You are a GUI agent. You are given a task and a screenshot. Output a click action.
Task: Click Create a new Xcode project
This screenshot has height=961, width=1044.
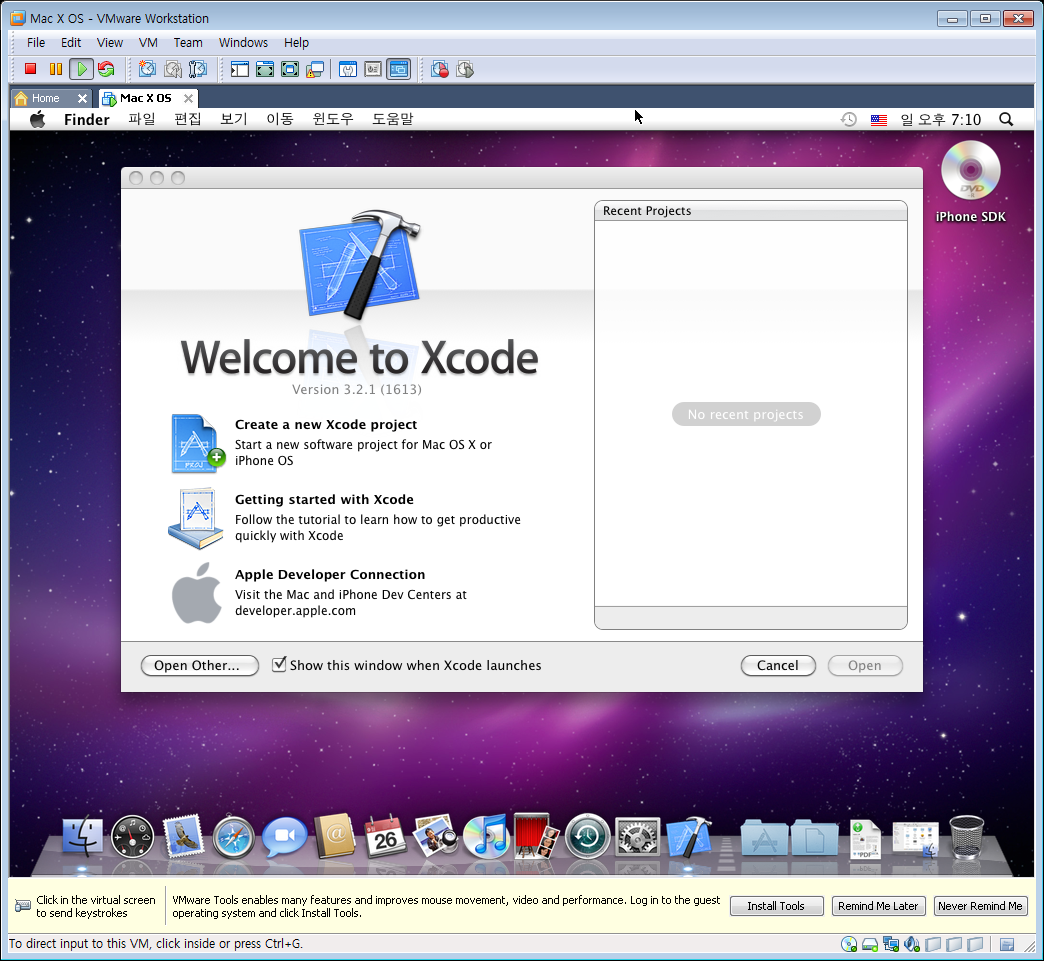point(326,424)
